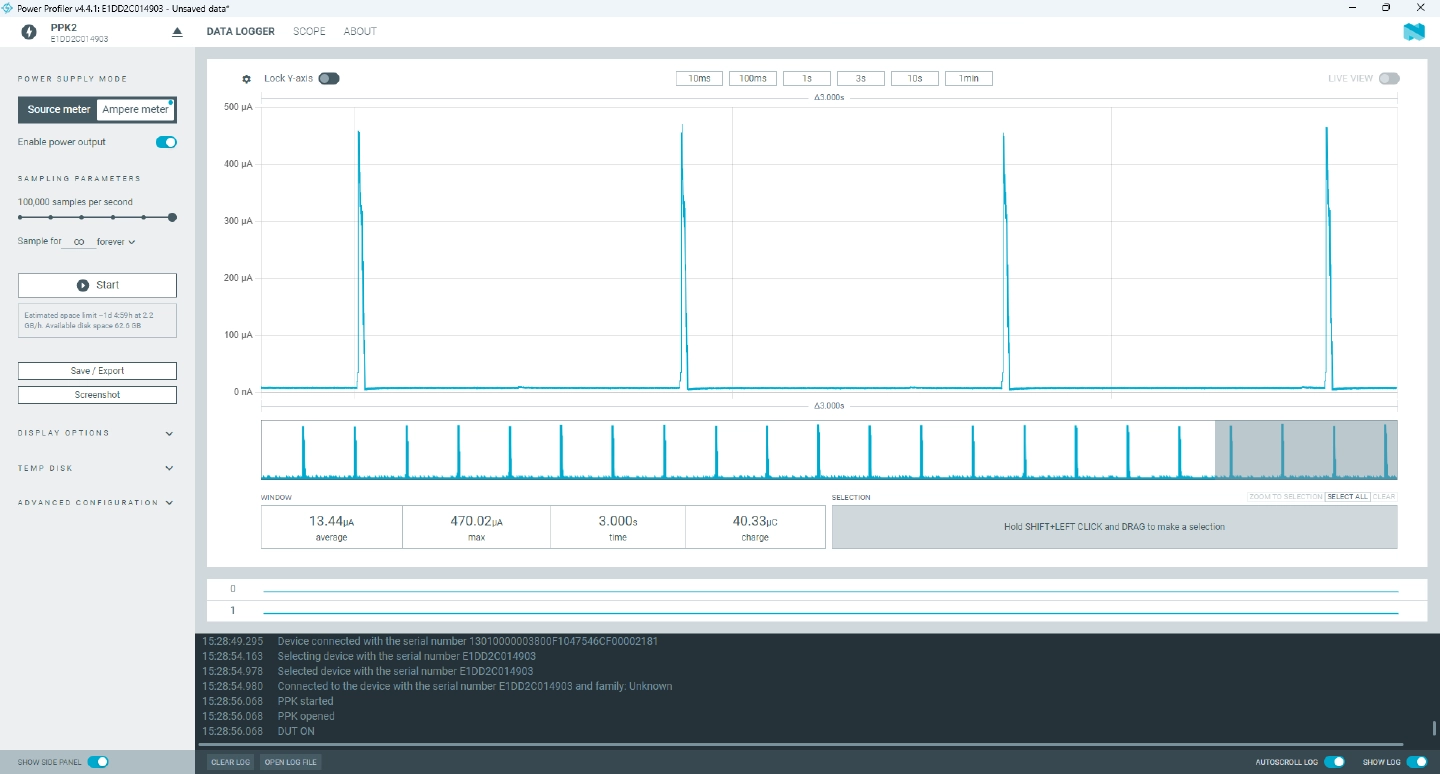Click the eject device triangle icon
This screenshot has width=1440, height=774.
(x=178, y=32)
